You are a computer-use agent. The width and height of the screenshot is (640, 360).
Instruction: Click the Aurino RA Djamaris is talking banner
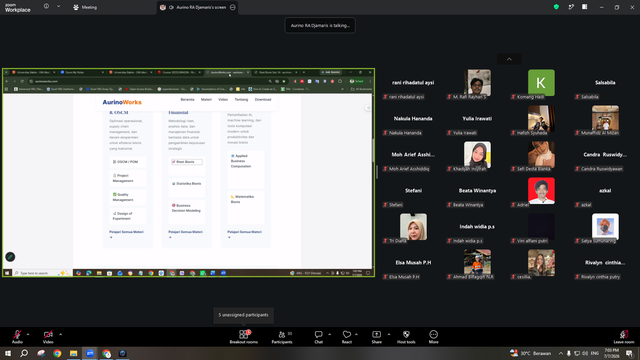[320, 25]
